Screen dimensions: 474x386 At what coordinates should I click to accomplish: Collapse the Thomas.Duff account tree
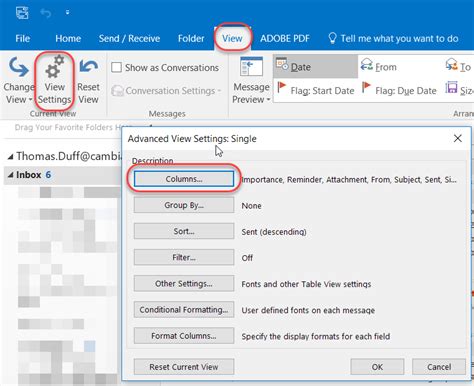tap(11, 156)
